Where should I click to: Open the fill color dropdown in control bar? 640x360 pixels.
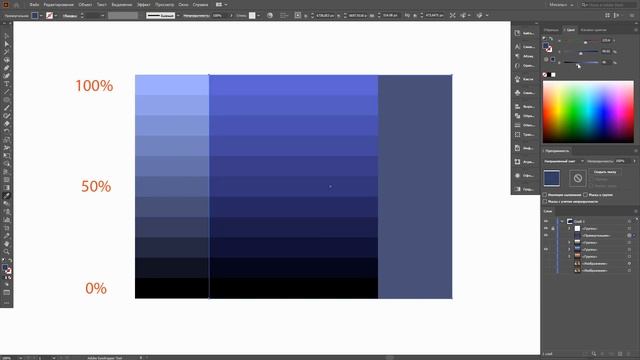pos(41,16)
